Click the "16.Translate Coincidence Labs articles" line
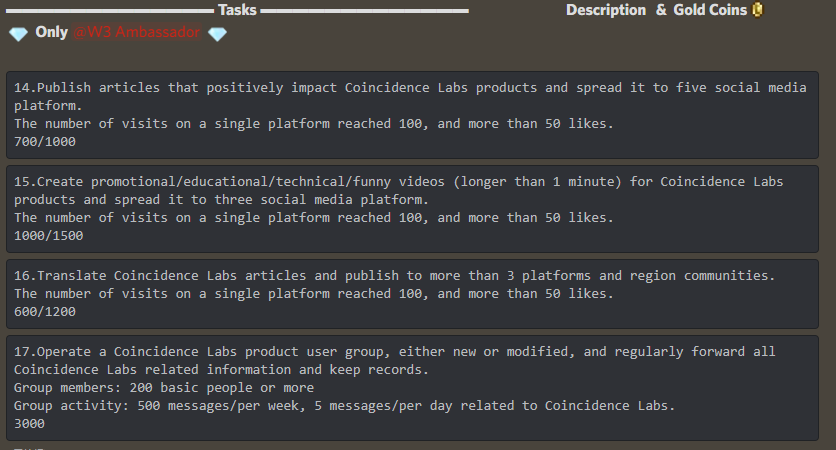Screen dimensions: 836x450 pyautogui.click(x=394, y=275)
